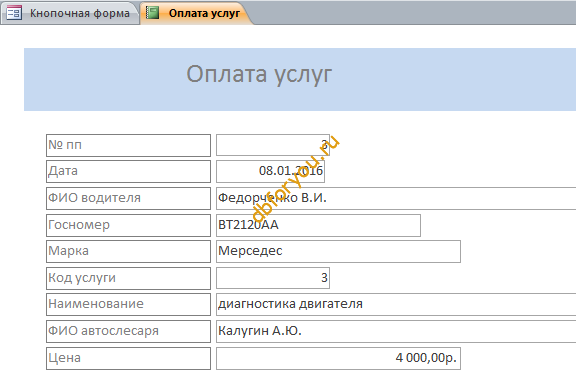Click the Наименование field диагностика двигателя

click(396, 304)
